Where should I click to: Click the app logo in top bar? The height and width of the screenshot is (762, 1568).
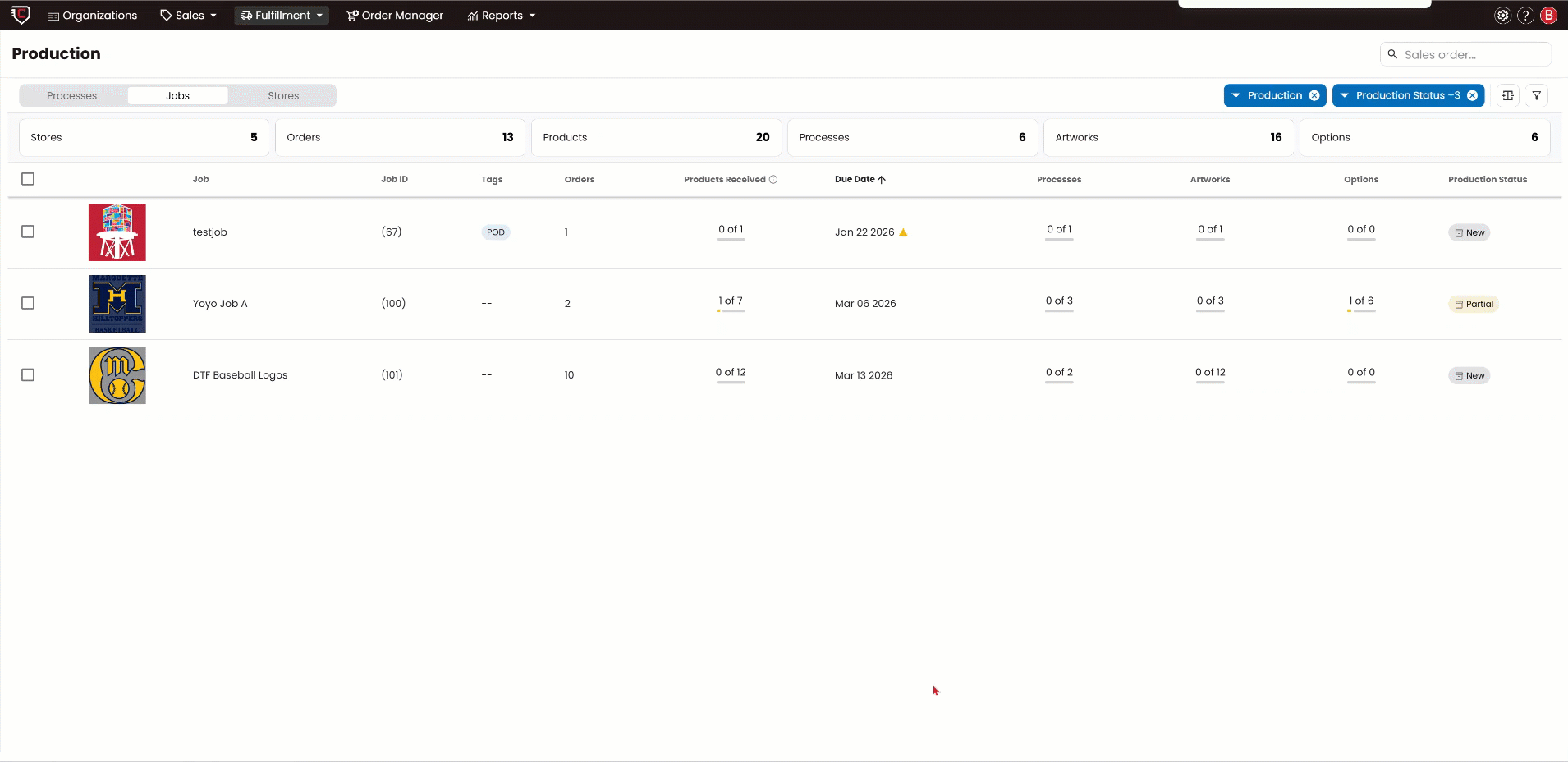21,15
